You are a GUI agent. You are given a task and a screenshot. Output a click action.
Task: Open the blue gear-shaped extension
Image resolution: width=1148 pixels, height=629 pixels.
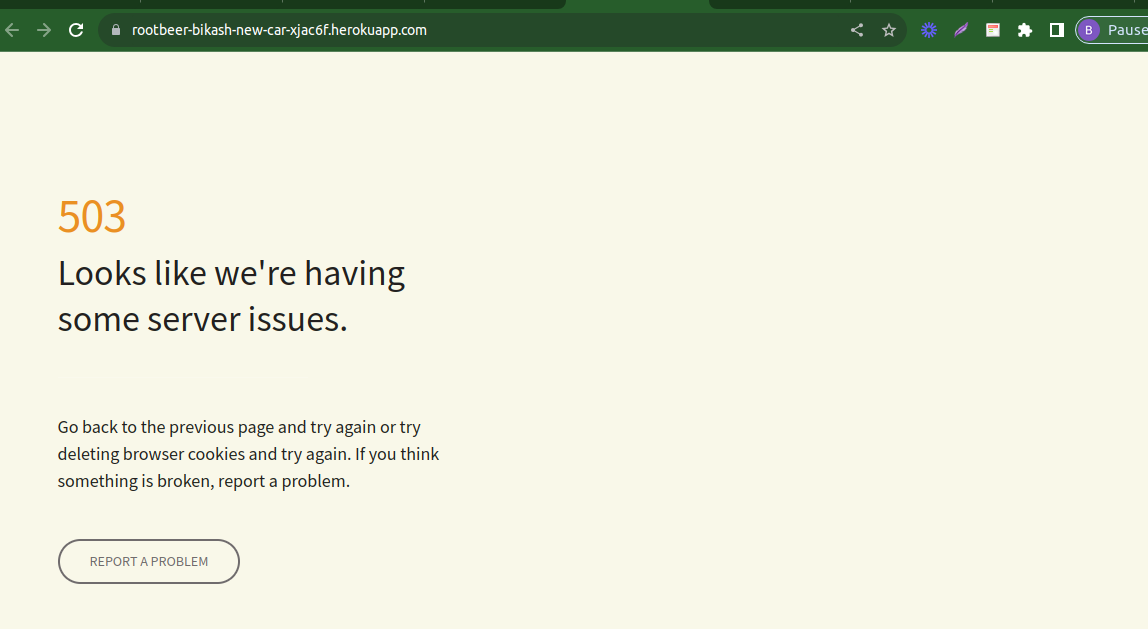coord(929,30)
